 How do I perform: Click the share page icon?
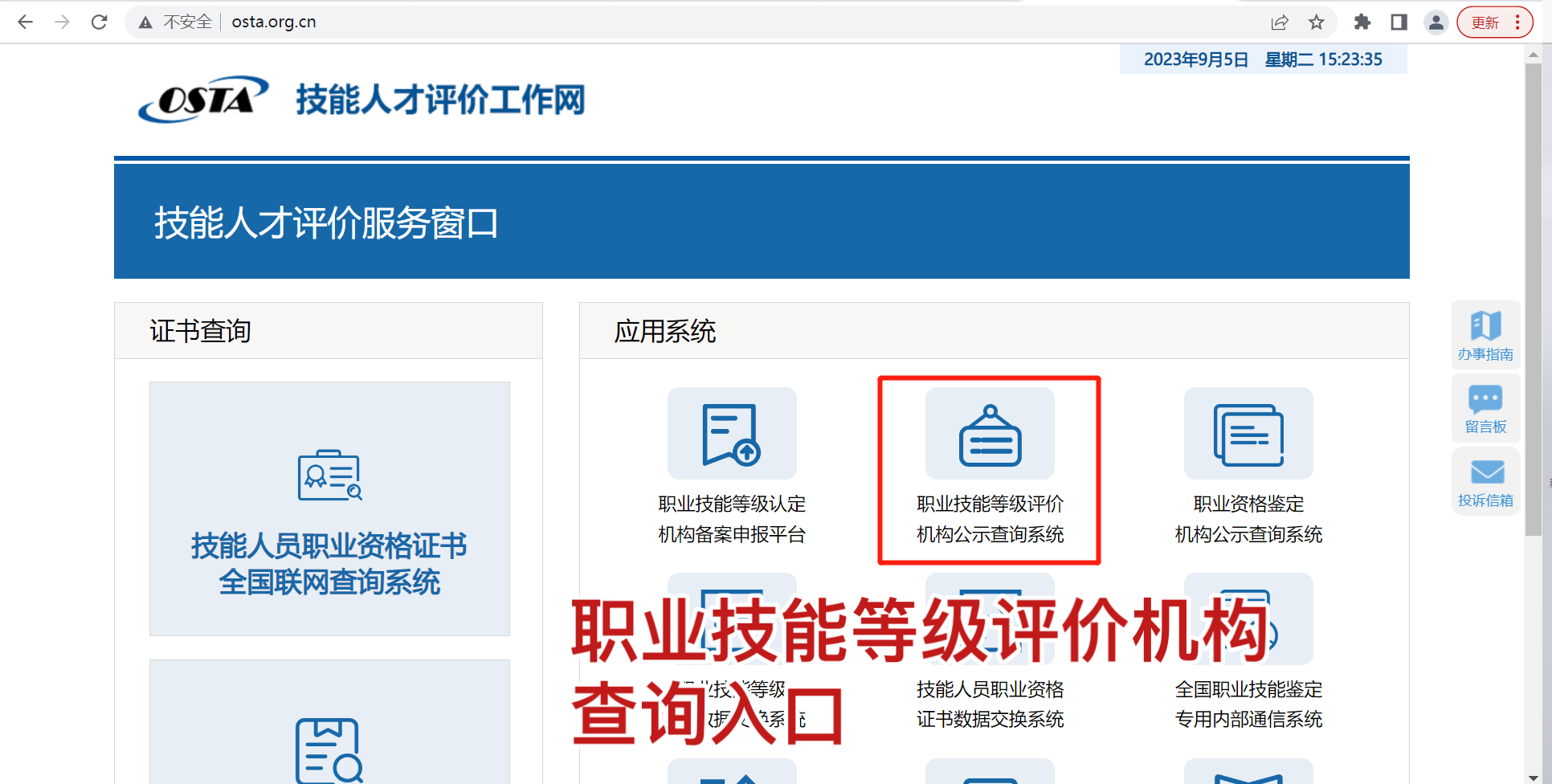[1280, 22]
